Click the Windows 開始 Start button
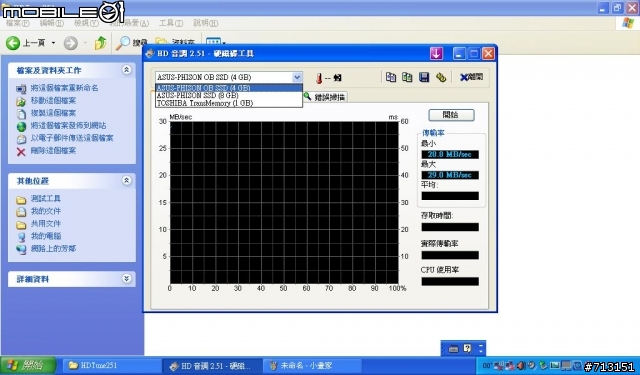The image size is (640, 375). pos(28,365)
